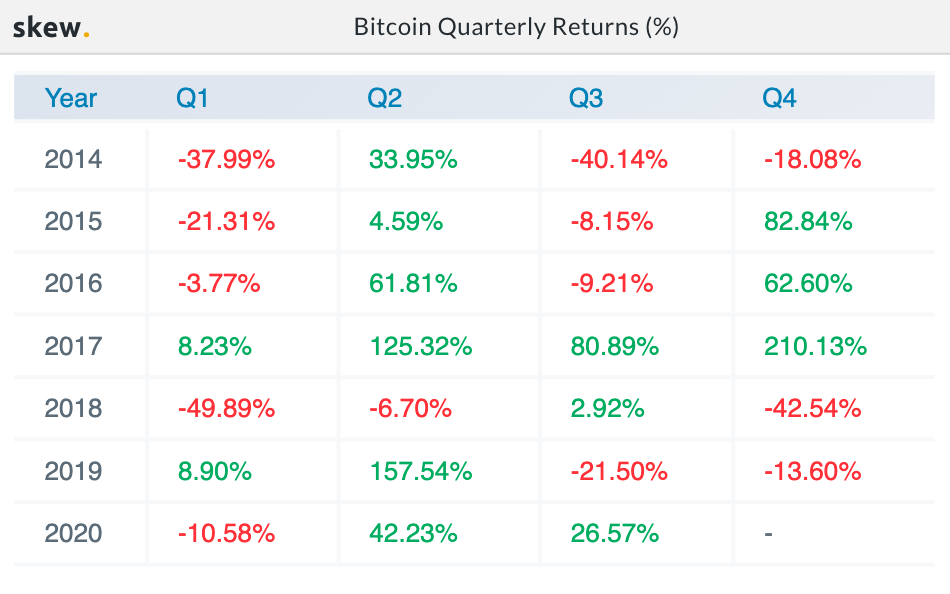Click the skew. logo

(x=50, y=28)
